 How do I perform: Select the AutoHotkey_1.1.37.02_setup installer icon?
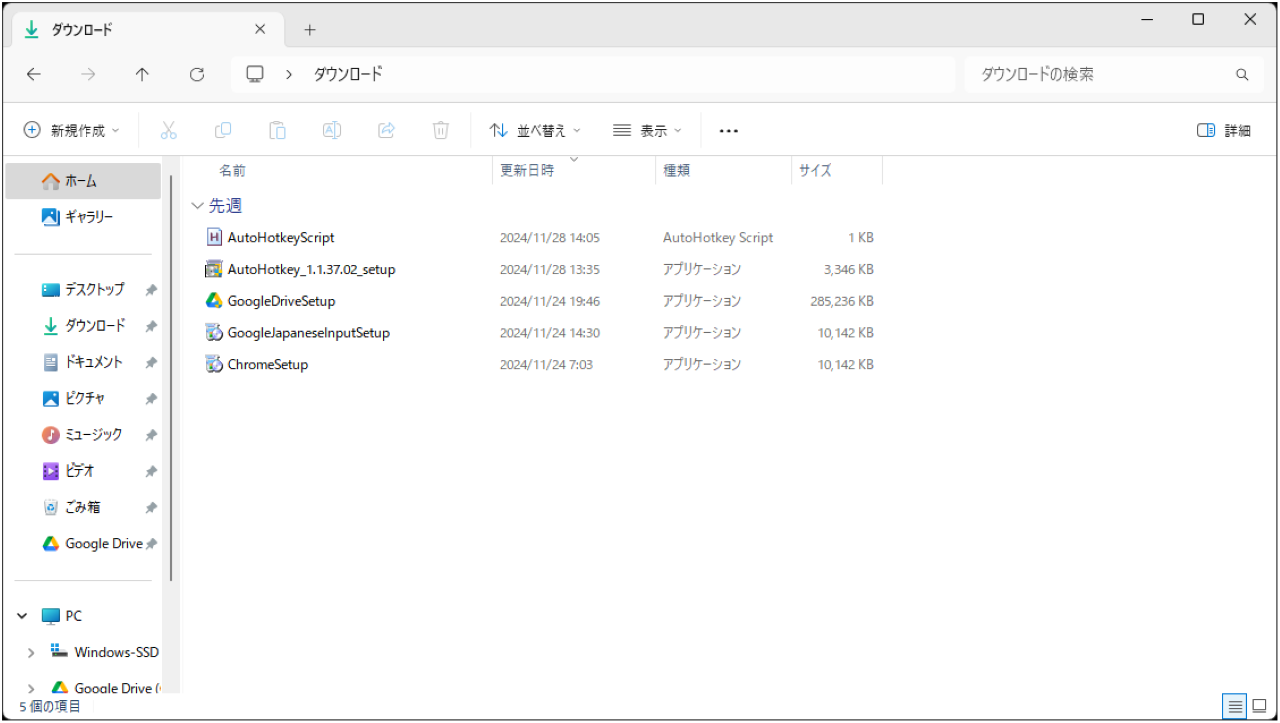tap(214, 269)
